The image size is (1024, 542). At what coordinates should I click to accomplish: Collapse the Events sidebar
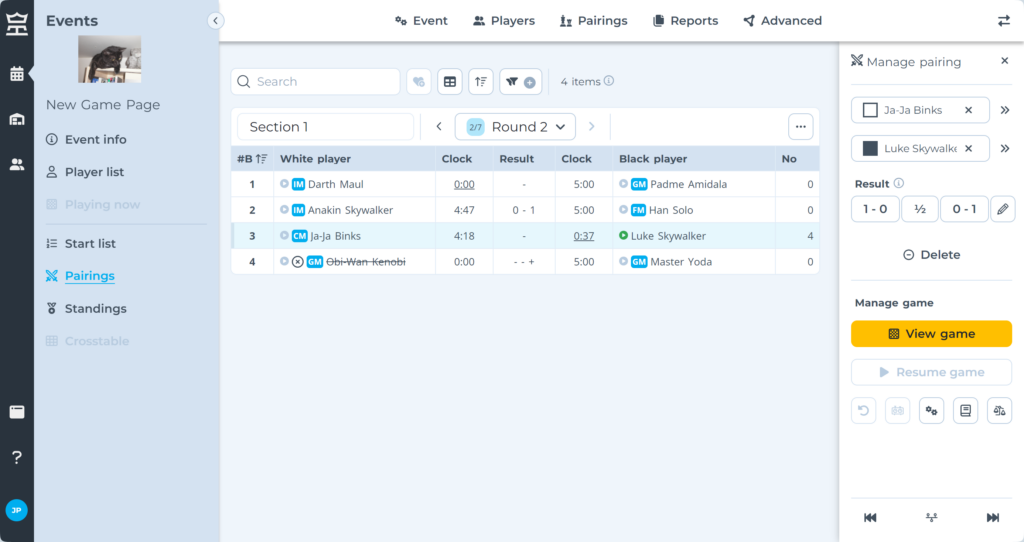[x=216, y=21]
